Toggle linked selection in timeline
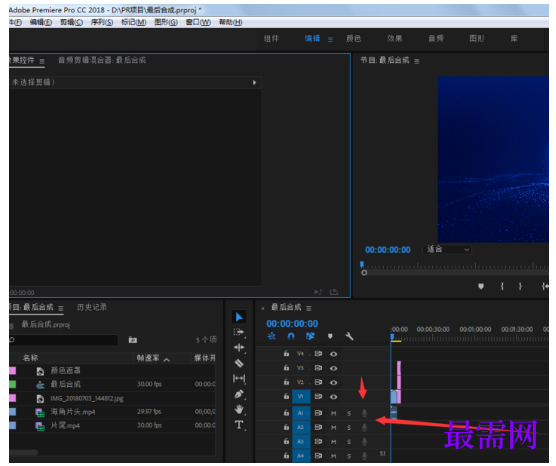 point(310,336)
